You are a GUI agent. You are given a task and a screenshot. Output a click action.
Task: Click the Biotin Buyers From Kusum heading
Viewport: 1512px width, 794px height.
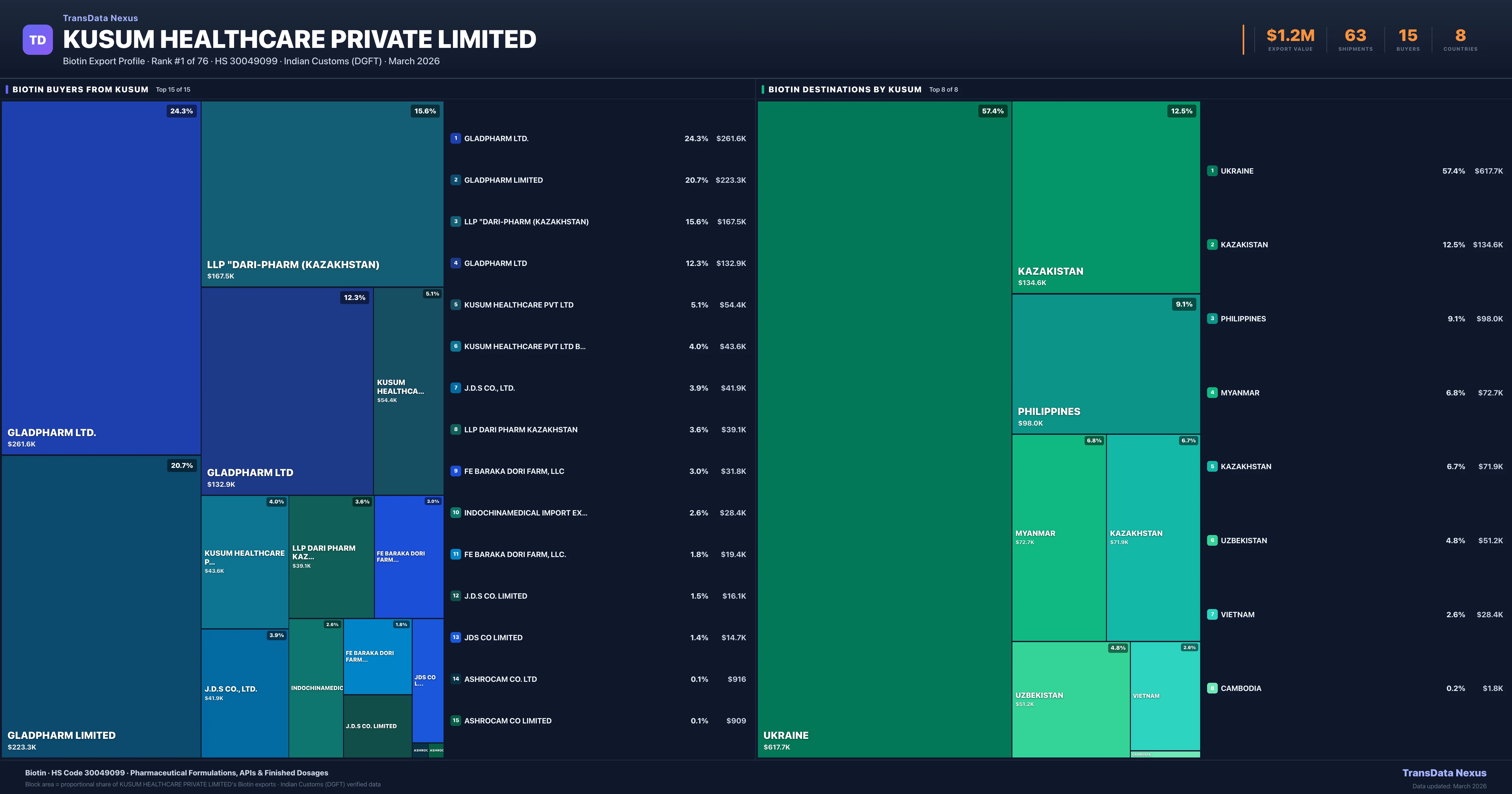(x=80, y=89)
